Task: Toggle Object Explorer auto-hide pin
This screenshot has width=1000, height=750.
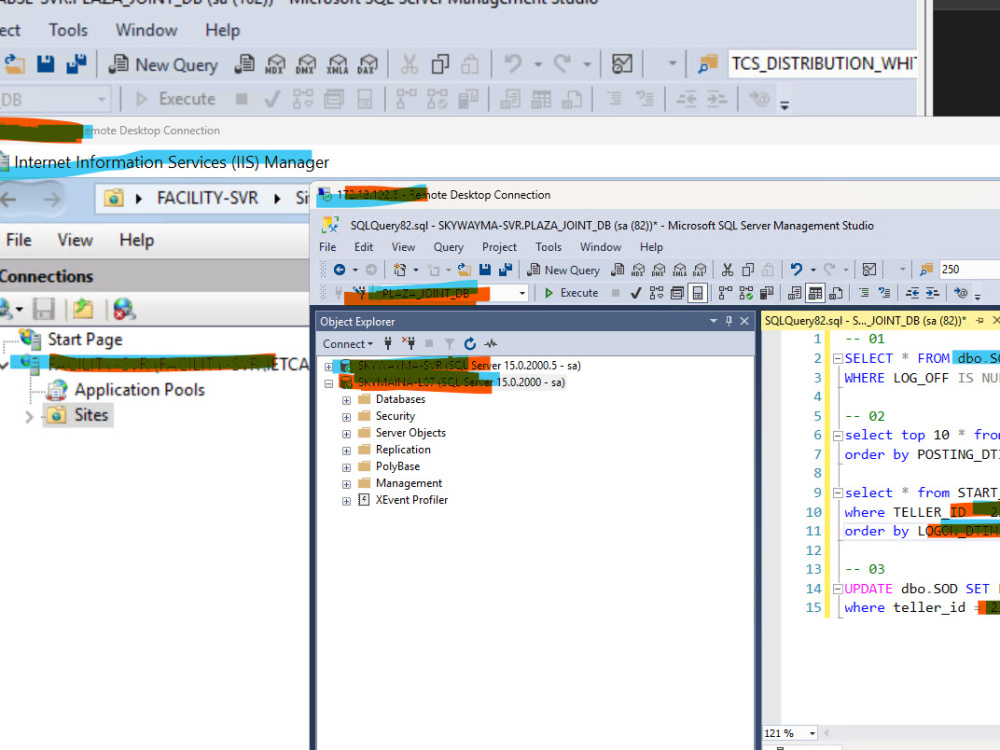Action: click(728, 321)
